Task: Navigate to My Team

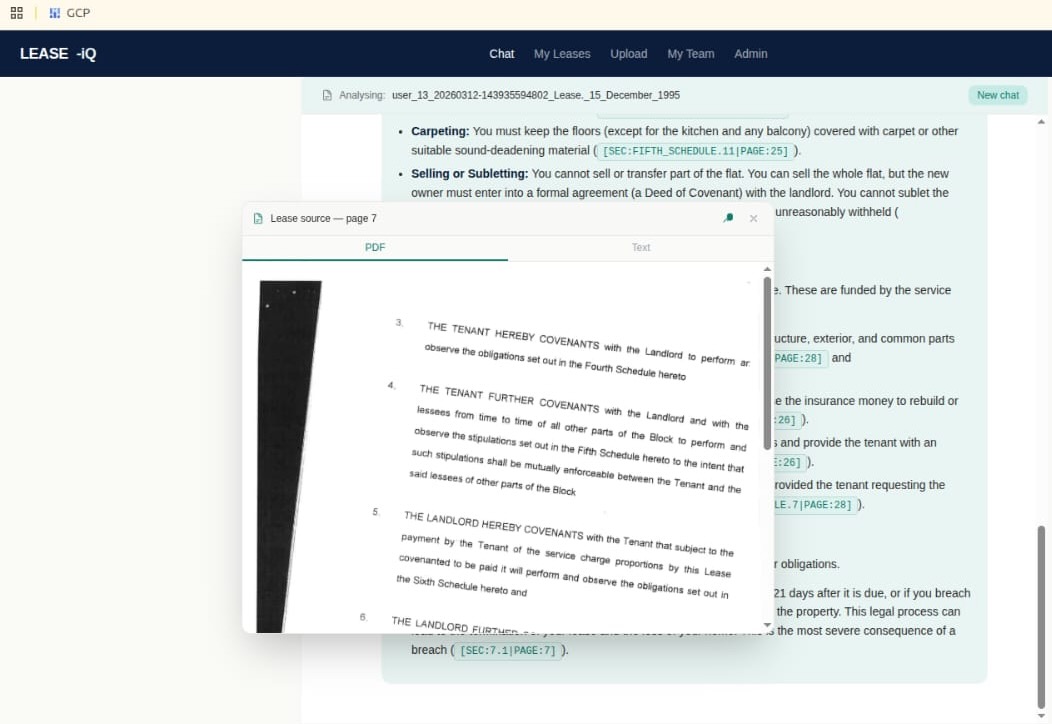Action: (x=691, y=54)
